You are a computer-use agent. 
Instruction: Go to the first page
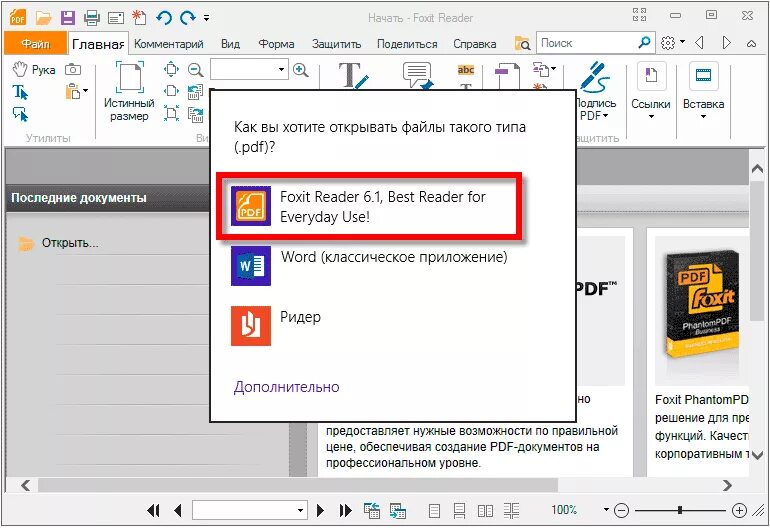tap(153, 511)
